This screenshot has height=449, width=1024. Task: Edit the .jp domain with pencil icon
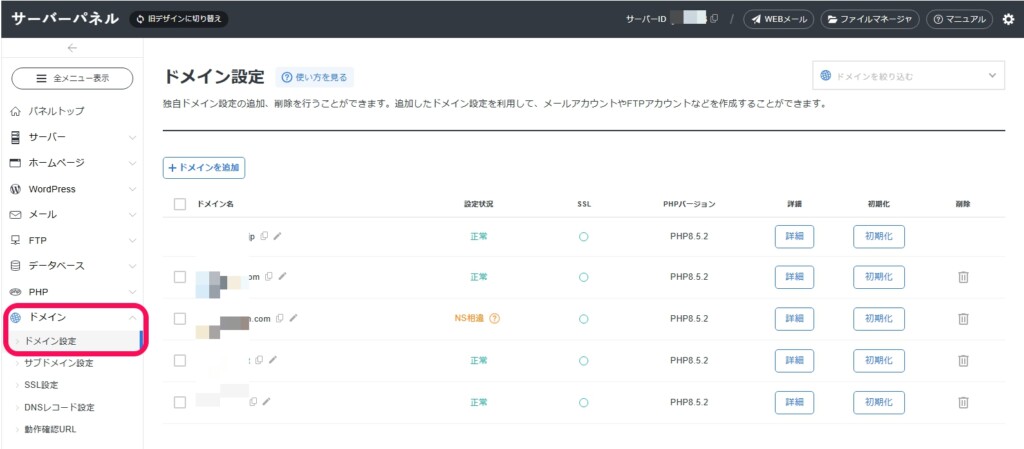tap(278, 236)
